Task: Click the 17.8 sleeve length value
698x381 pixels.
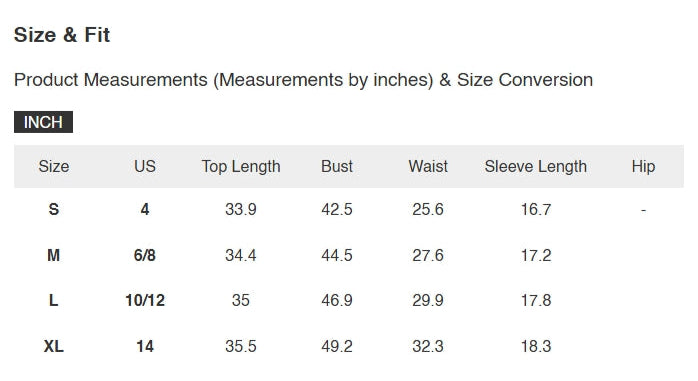Action: 536,300
